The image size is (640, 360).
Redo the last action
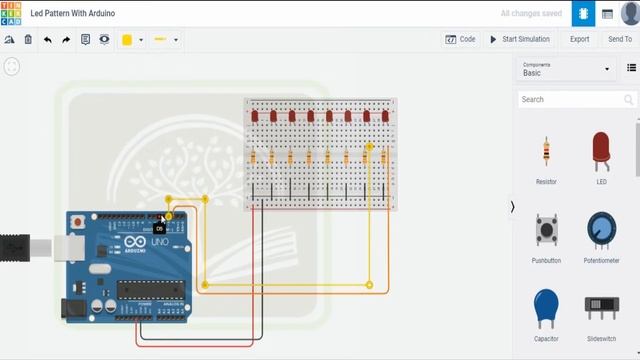coord(66,40)
